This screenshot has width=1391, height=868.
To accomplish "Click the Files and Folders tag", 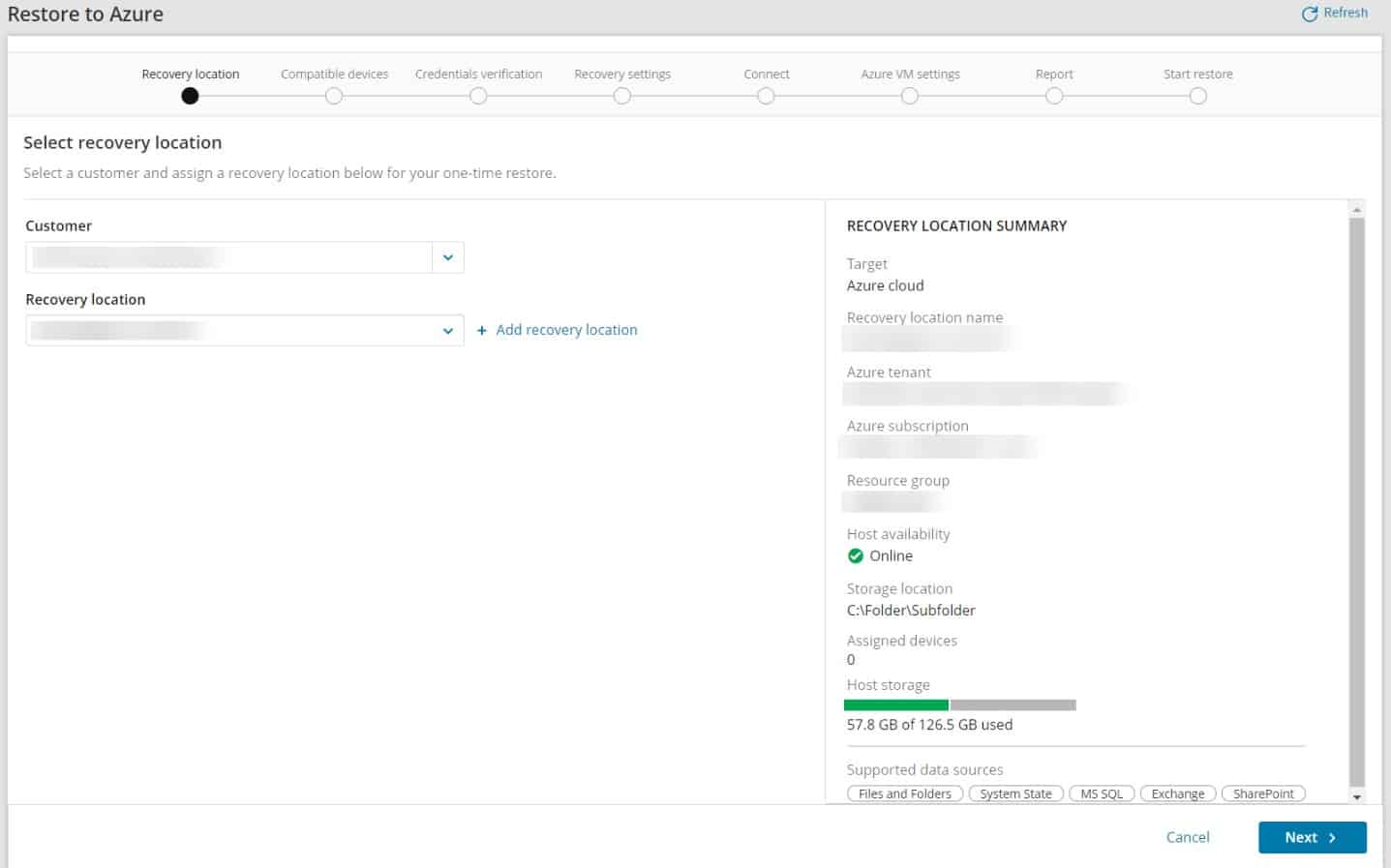I will tap(905, 793).
